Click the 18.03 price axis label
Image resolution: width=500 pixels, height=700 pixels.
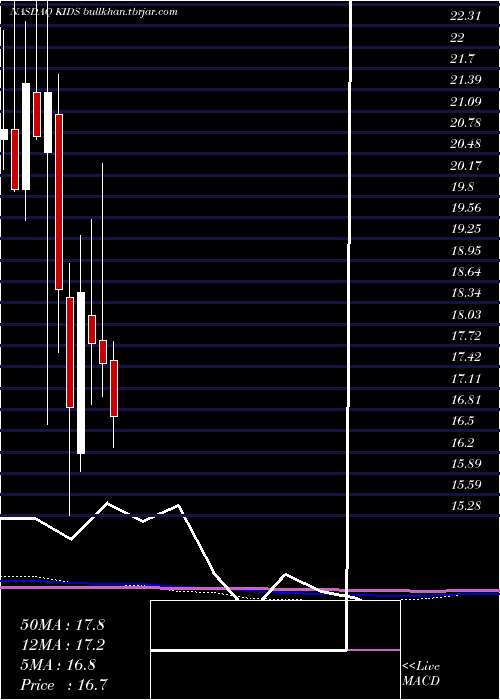tap(466, 315)
